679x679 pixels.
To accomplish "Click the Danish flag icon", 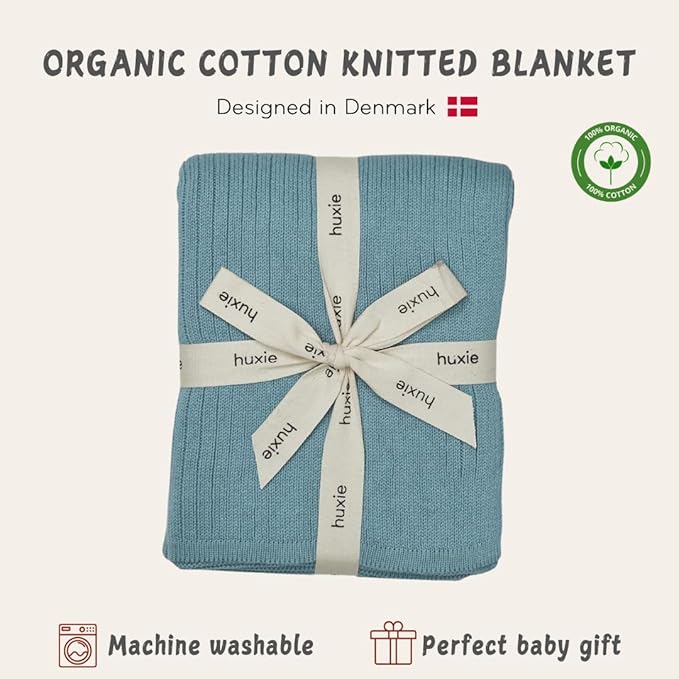I will (x=462, y=108).
